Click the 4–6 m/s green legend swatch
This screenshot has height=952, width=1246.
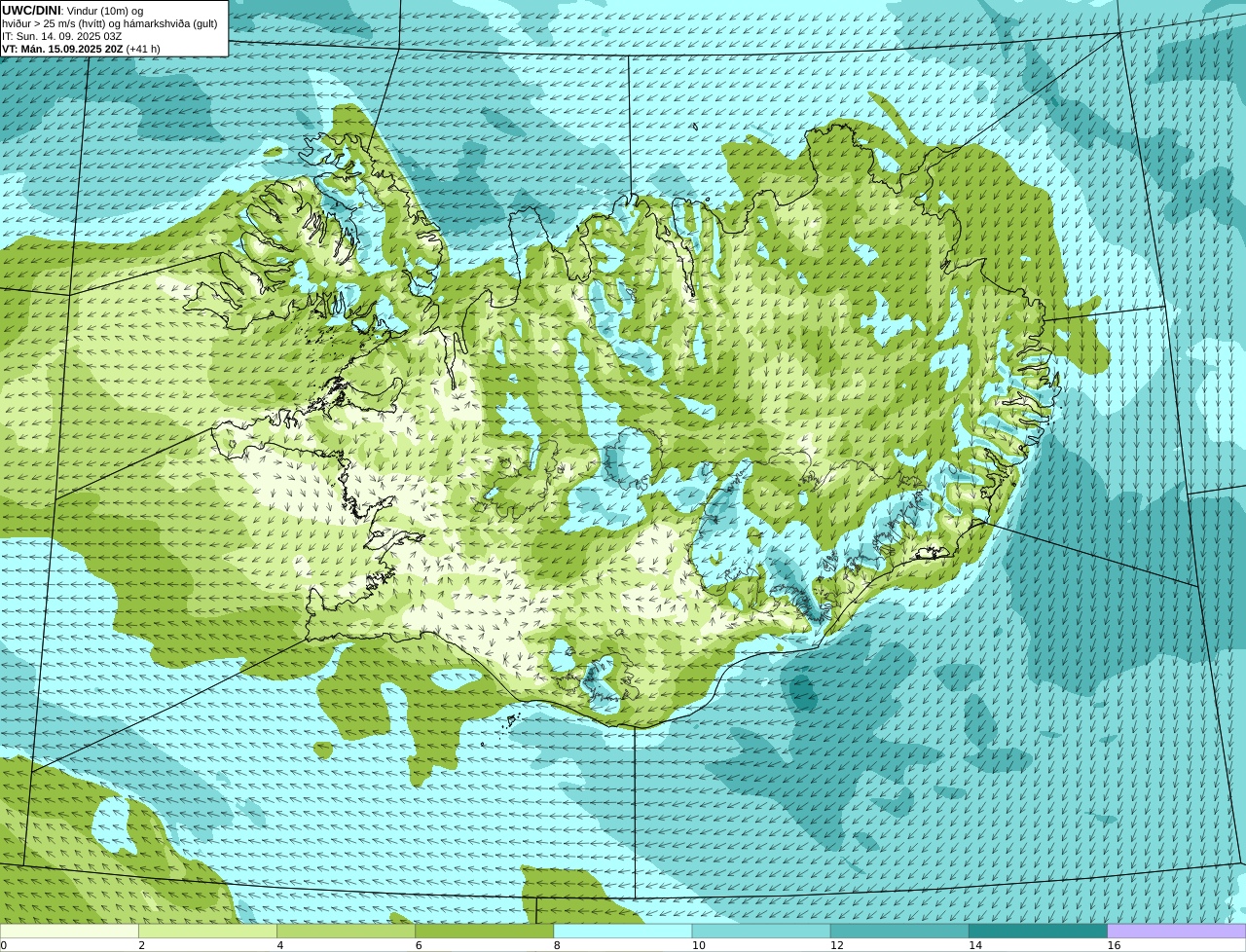[x=347, y=932]
